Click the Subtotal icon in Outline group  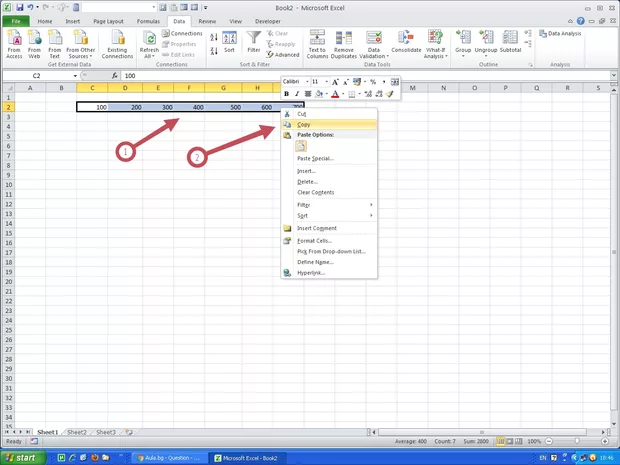pyautogui.click(x=511, y=42)
